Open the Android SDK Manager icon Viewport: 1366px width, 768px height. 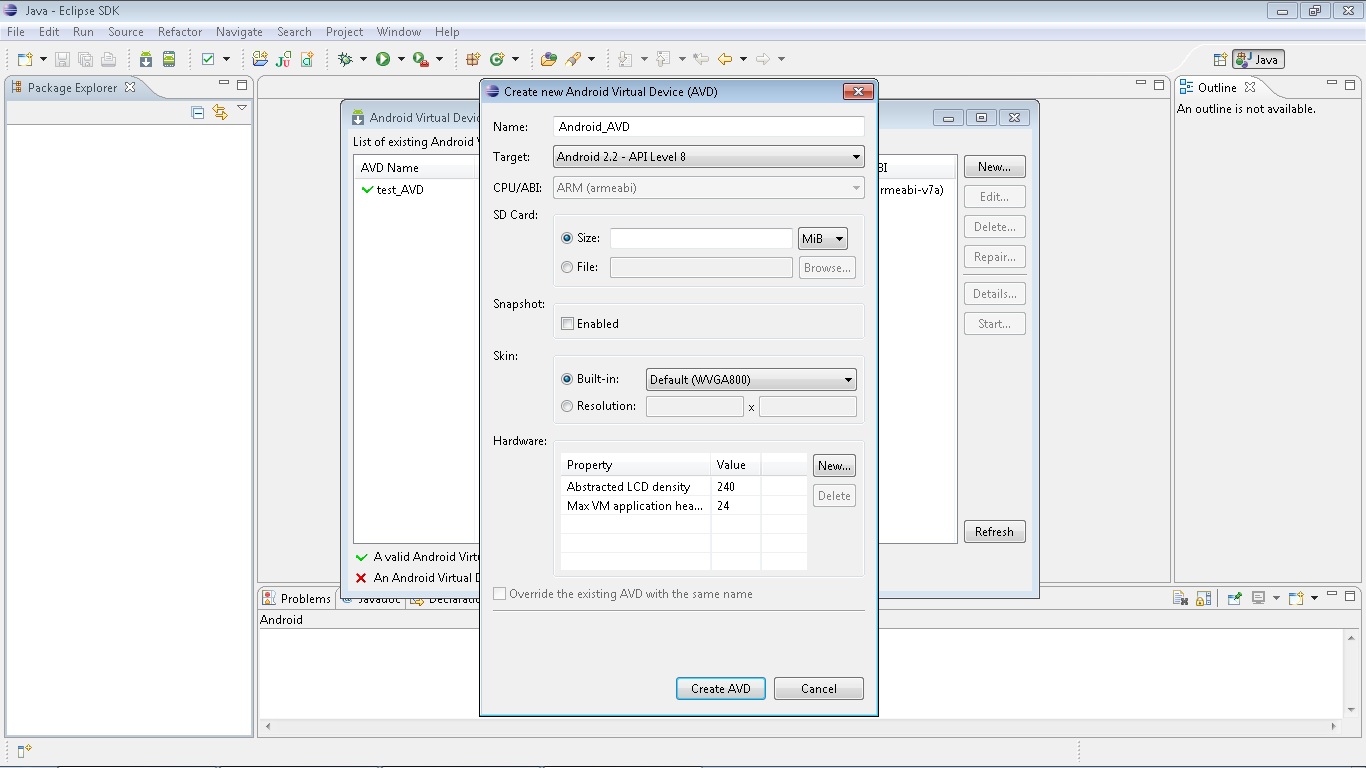point(146,59)
